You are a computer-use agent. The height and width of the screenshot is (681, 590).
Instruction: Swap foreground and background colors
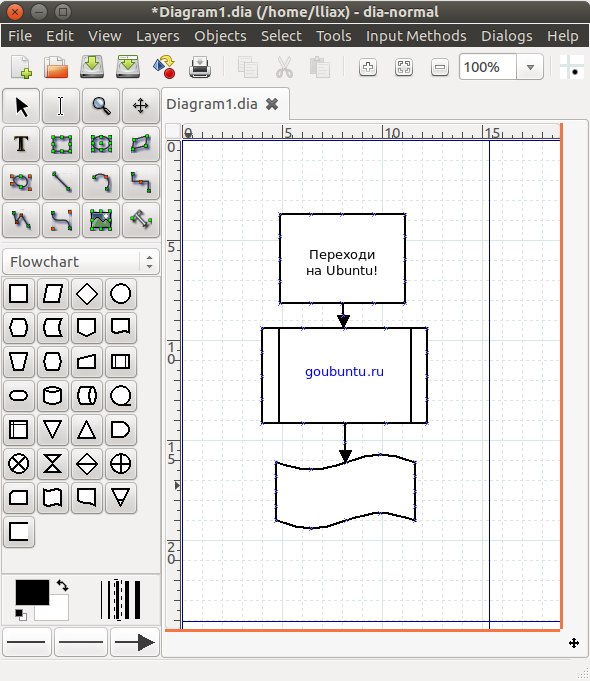[x=62, y=585]
